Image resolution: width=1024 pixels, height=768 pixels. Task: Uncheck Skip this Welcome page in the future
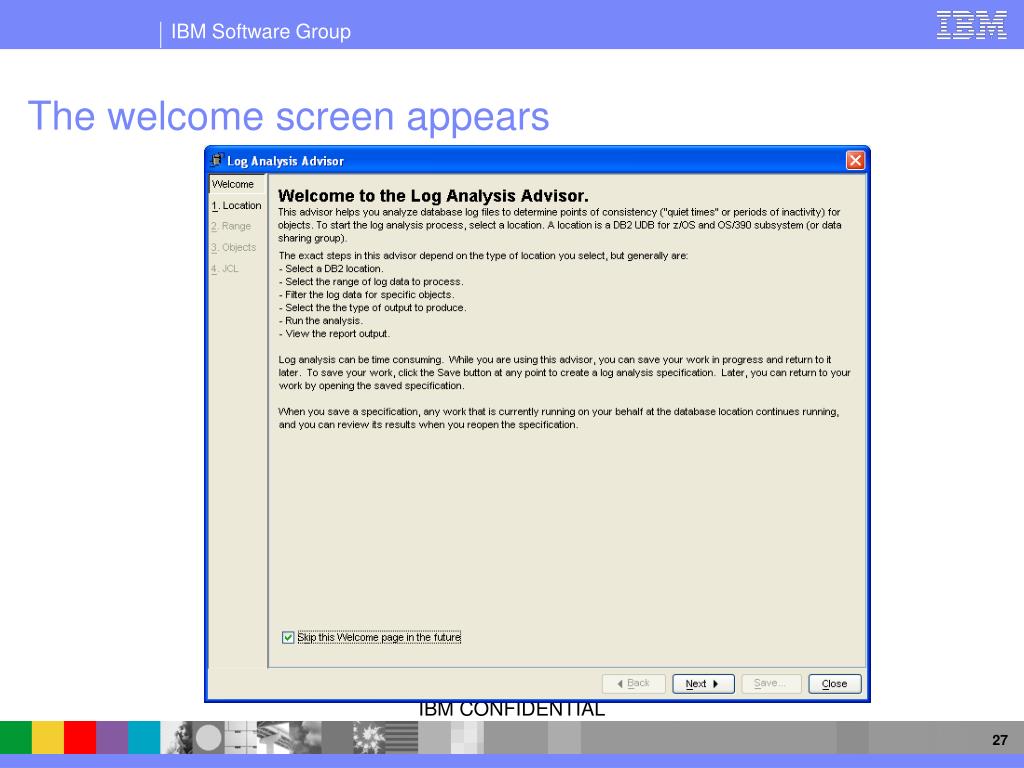pyautogui.click(x=288, y=637)
